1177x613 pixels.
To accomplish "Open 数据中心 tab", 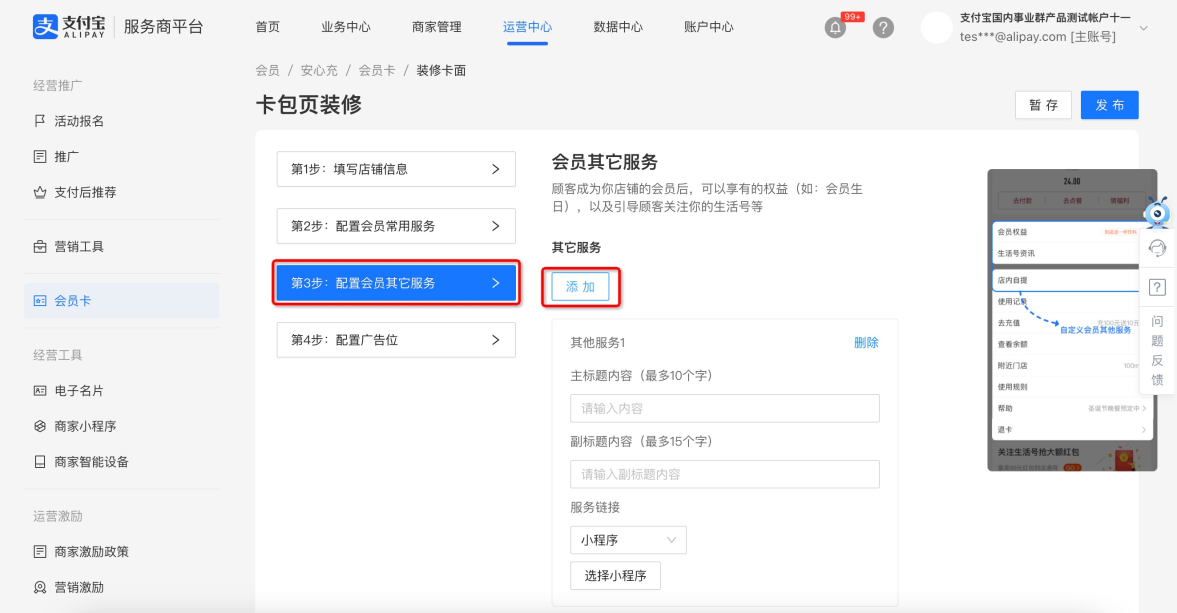I will 618,27.
